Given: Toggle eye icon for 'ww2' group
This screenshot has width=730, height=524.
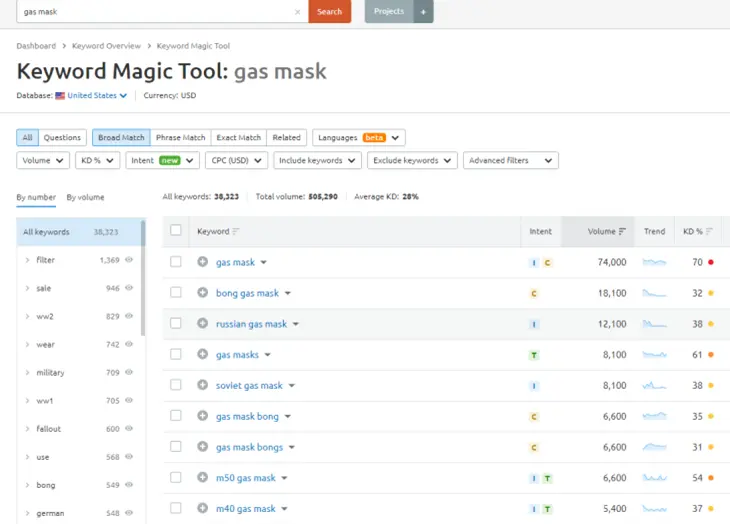Looking at the screenshot, I should pyautogui.click(x=129, y=316).
